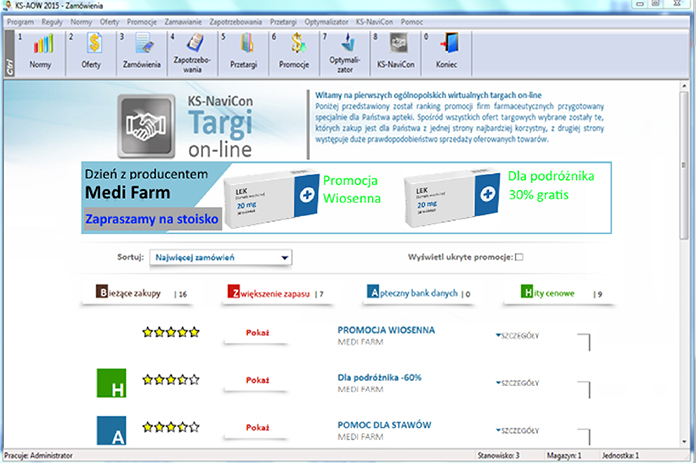Click the five-star rating of PROMOCJA WIOSENNA
Viewport: 697px width, 463px height.
pos(171,332)
